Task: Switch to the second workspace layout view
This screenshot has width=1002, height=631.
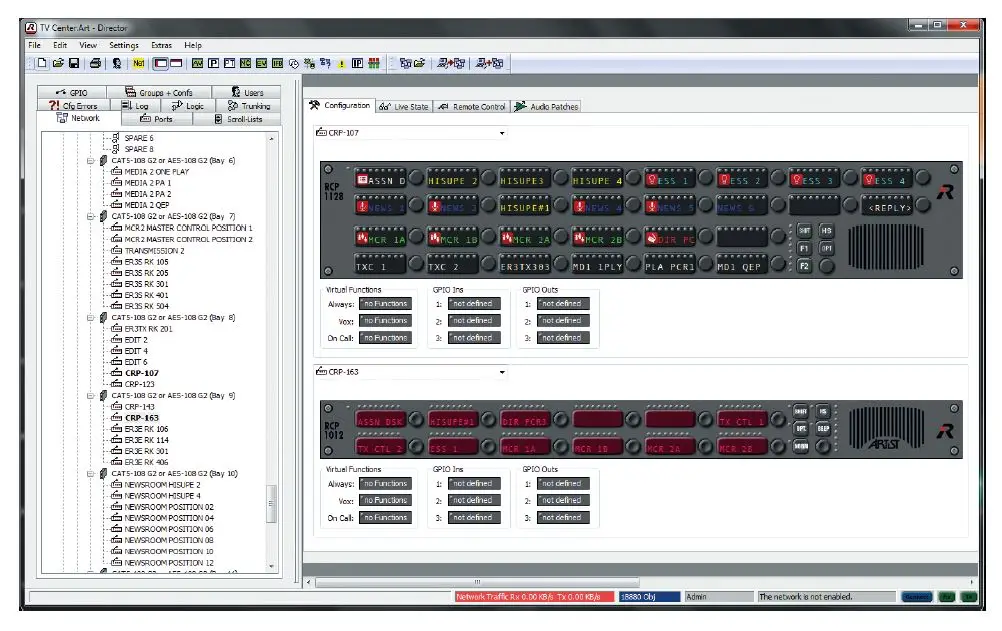Action: tap(176, 63)
